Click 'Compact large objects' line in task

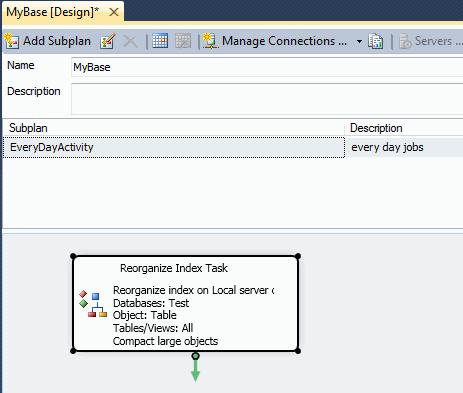pos(165,341)
